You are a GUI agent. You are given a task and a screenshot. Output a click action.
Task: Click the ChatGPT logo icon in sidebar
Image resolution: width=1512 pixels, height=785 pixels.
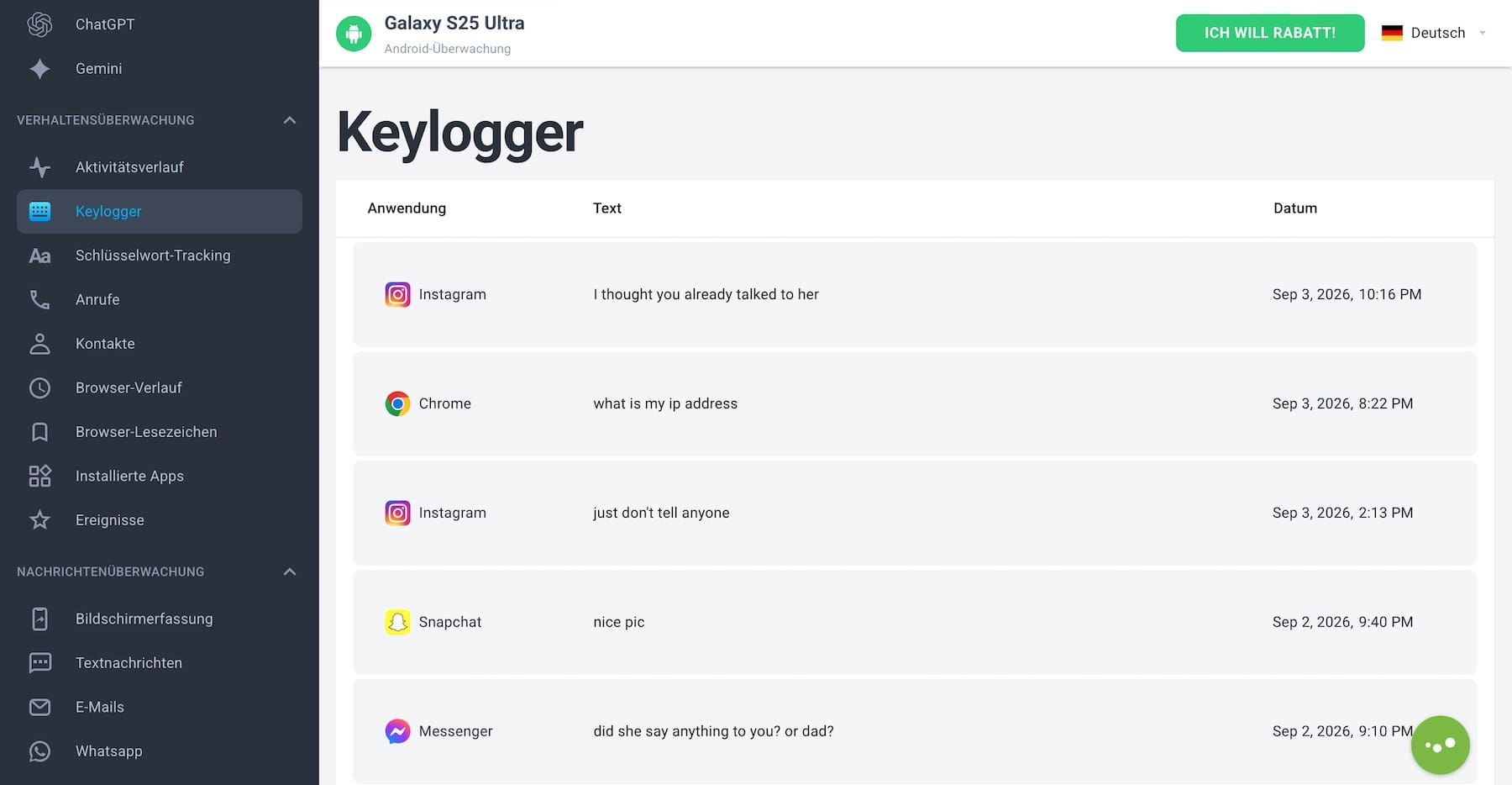point(39,24)
